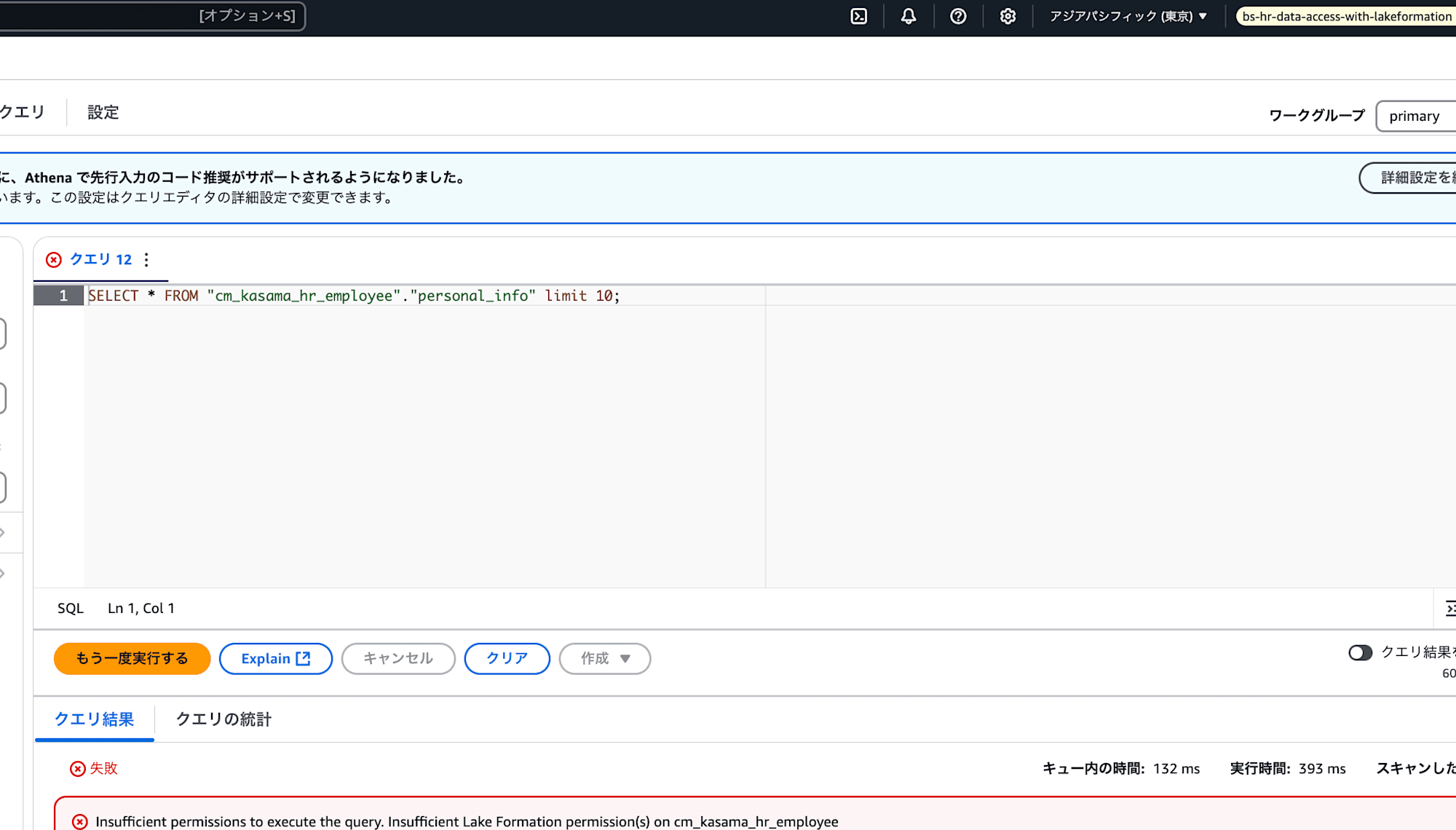Click the failed status icon on クエリ 12 tab
Image resolution: width=1456 pixels, height=830 pixels.
pyautogui.click(x=54, y=260)
